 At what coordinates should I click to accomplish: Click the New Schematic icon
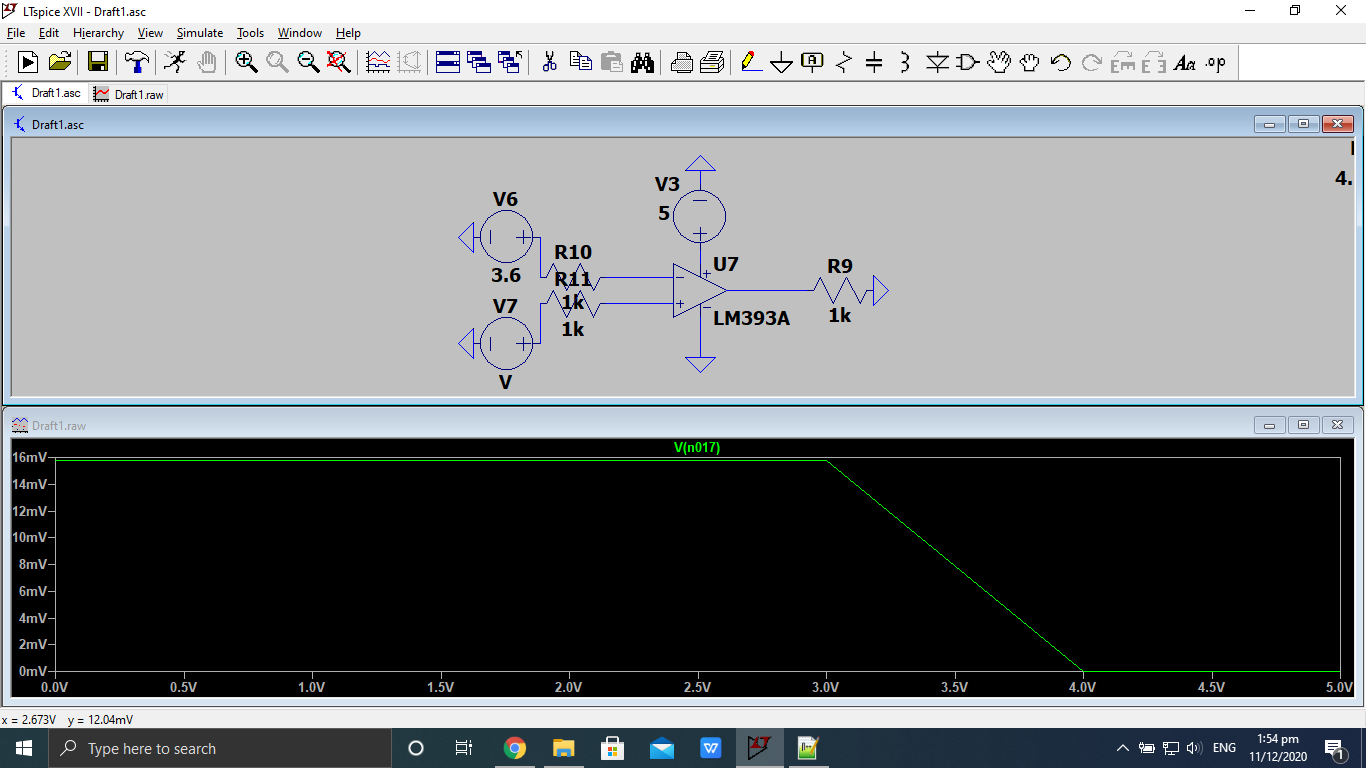coord(28,62)
